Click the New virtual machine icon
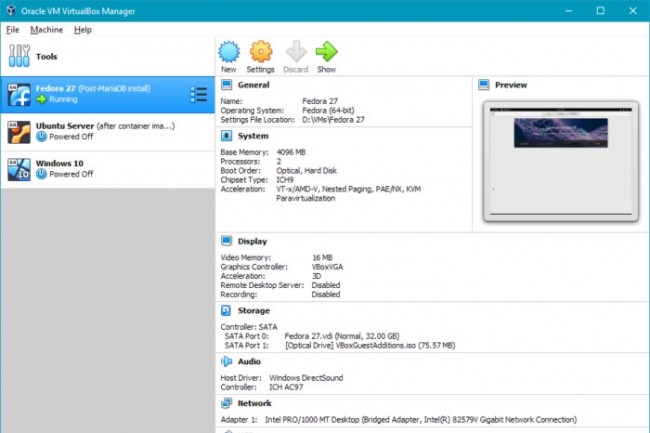This screenshot has width=650, height=433. coord(229,52)
